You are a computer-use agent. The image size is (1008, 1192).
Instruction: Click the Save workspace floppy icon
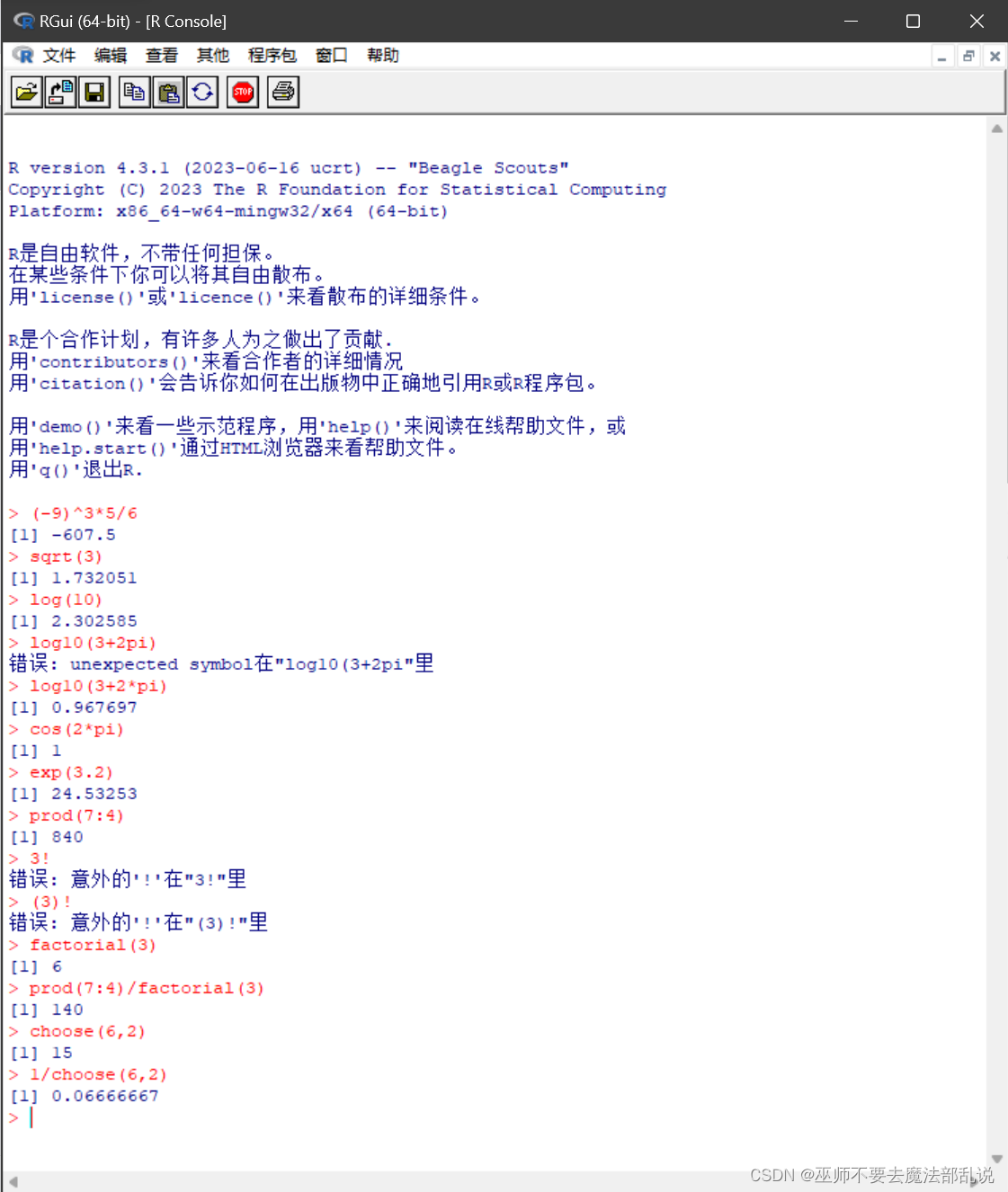(94, 92)
